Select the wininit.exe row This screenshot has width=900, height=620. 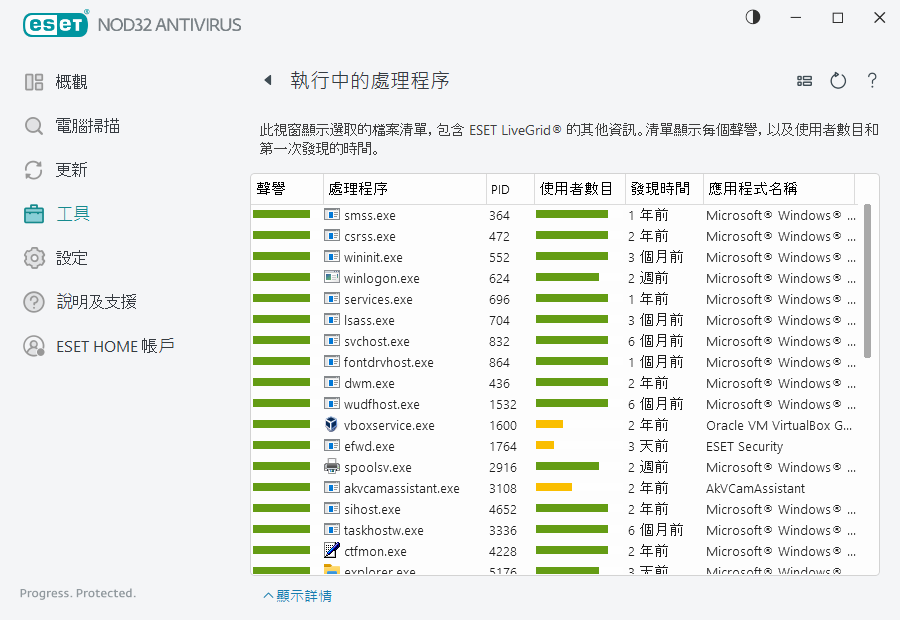554,257
